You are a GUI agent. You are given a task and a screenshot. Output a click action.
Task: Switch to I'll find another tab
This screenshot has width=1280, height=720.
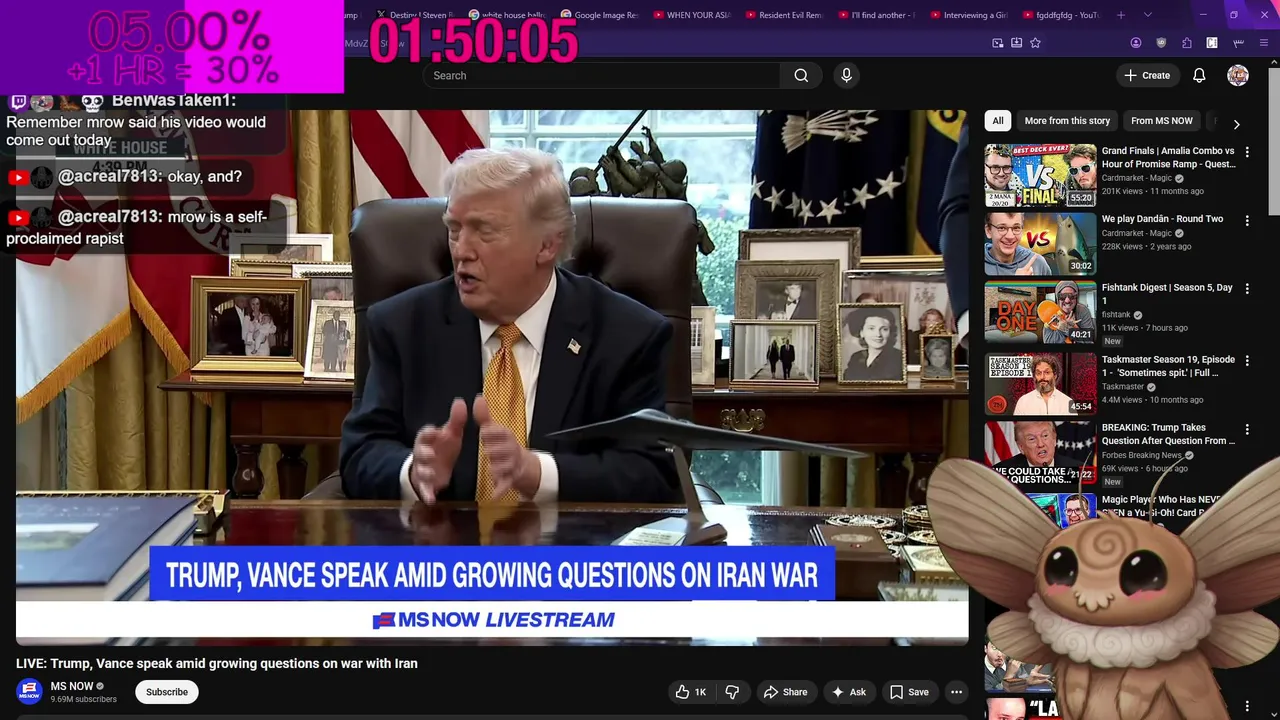pyautogui.click(x=875, y=15)
